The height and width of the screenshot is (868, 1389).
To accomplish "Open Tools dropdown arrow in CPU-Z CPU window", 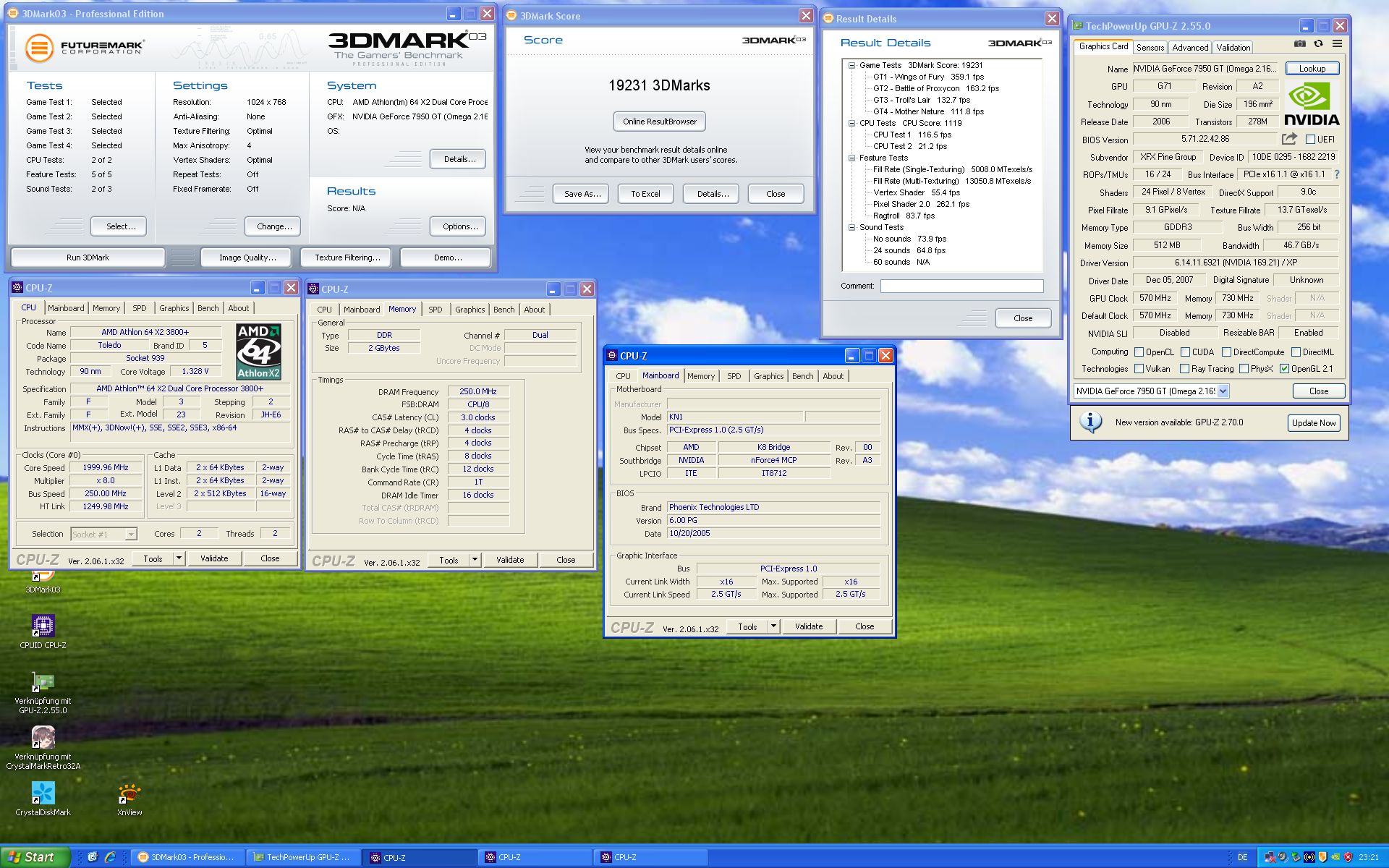I will click(179, 558).
